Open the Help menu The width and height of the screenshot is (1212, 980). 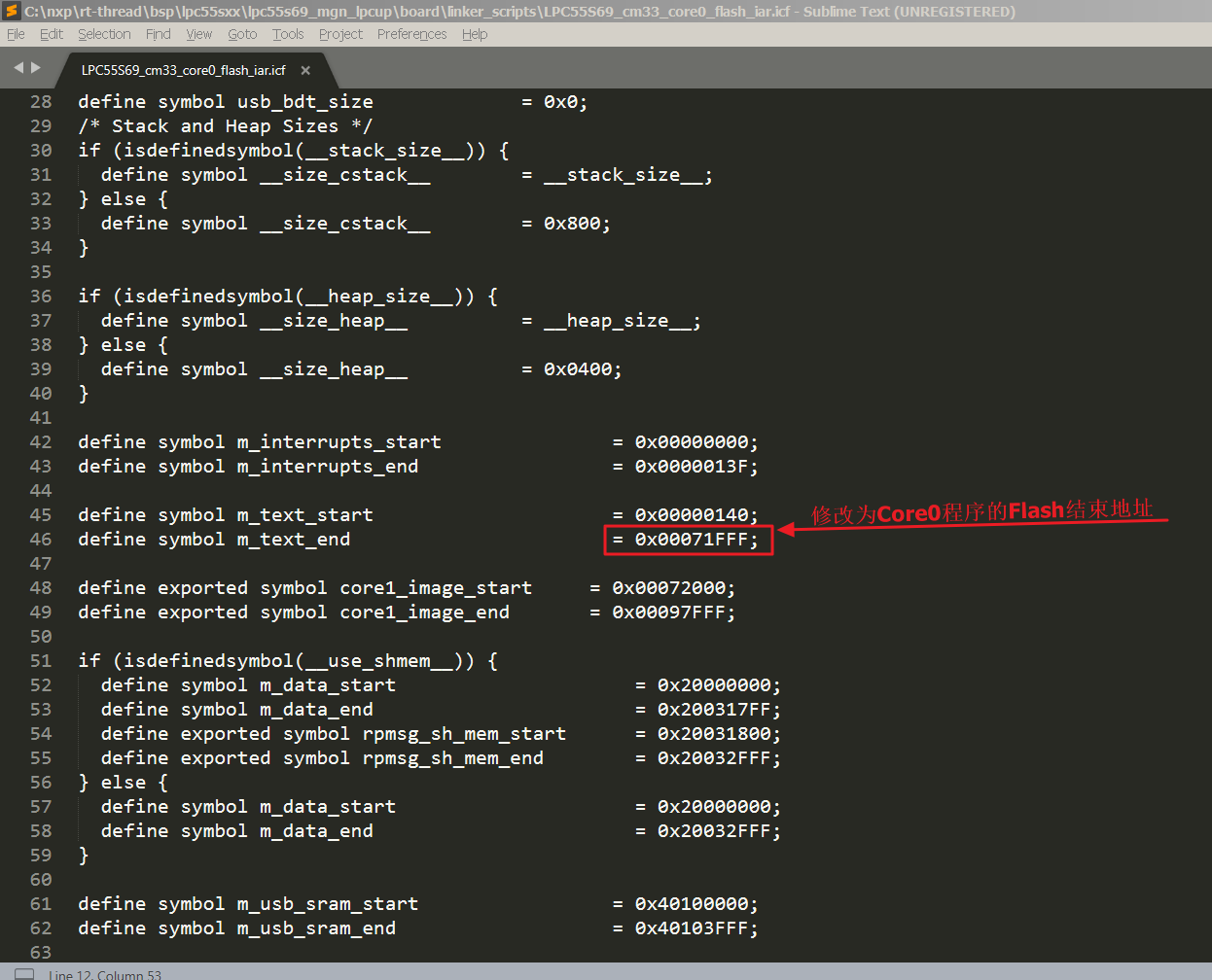click(475, 34)
